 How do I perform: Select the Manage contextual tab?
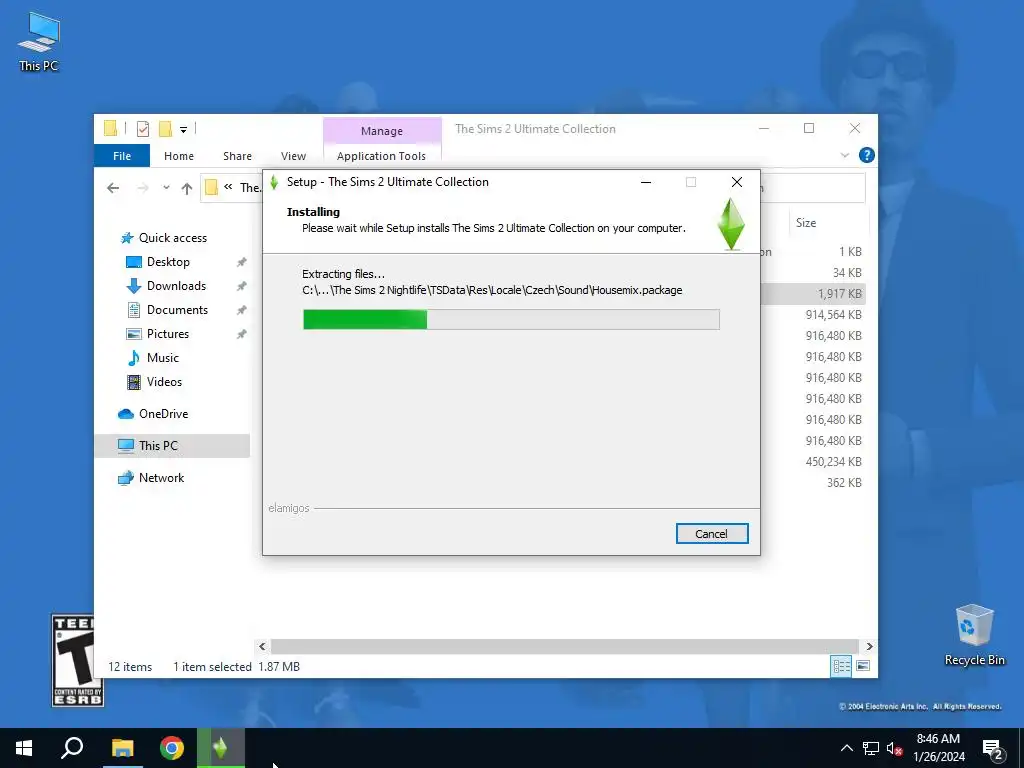click(382, 131)
